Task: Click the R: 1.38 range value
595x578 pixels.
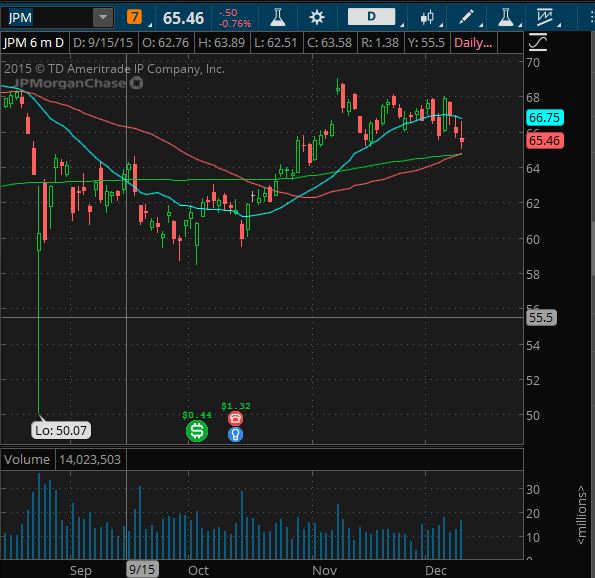Action: click(x=380, y=43)
